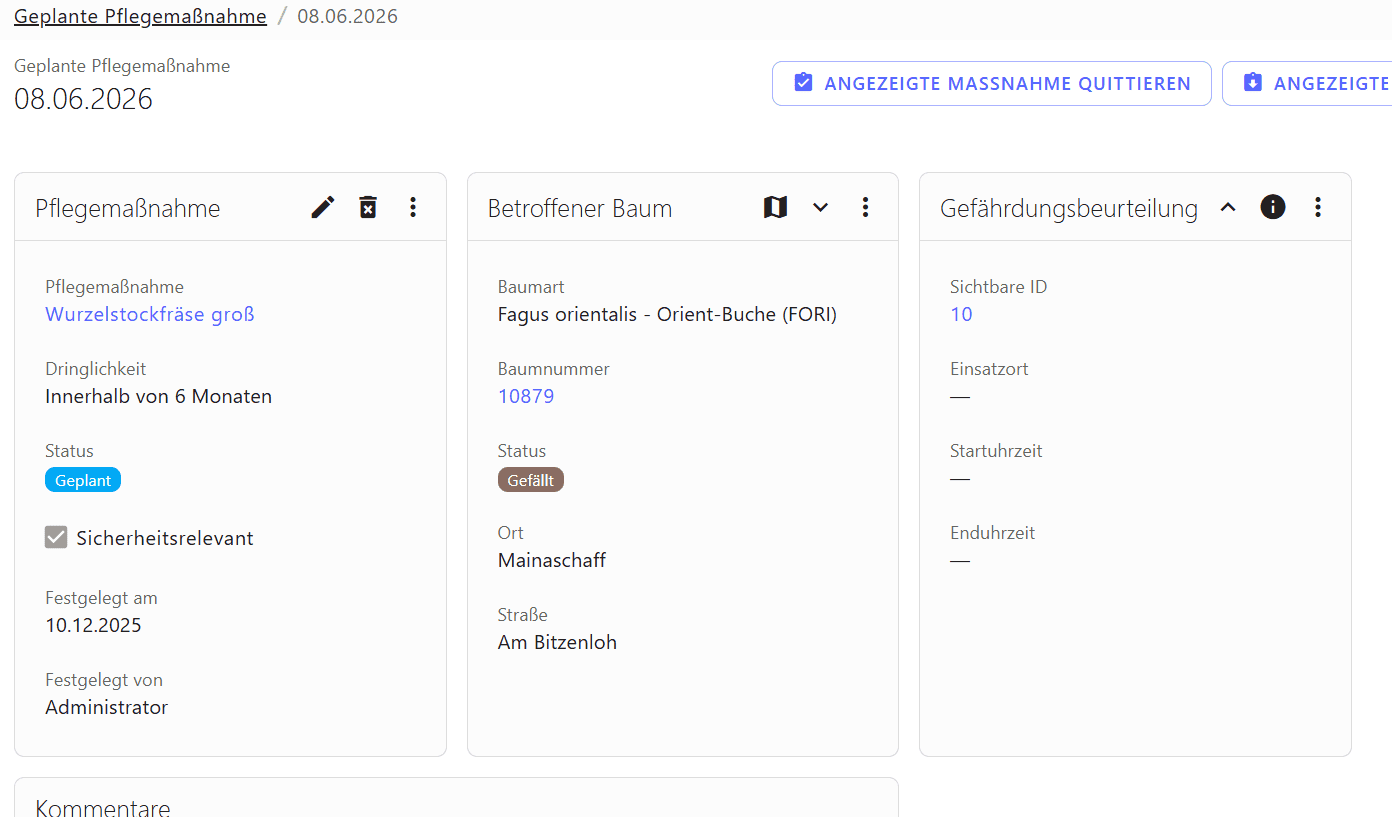
Task: Click the brown Gefällt status badge
Action: point(531,480)
